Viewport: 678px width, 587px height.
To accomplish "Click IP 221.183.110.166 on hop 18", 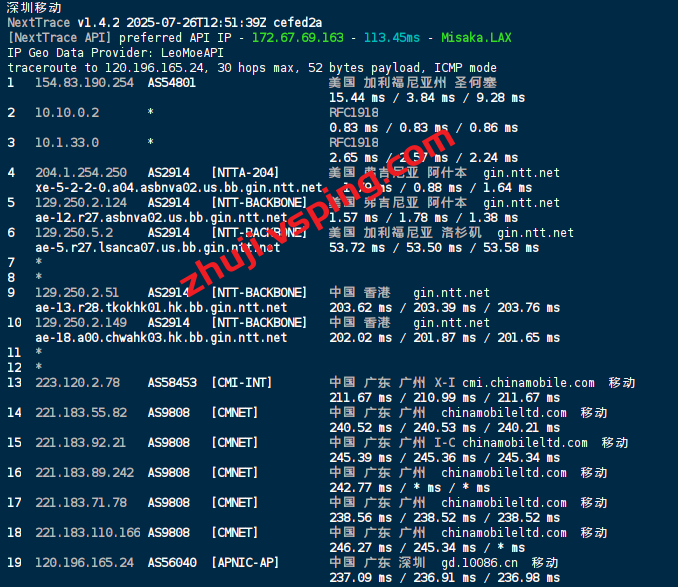I will 88,533.
